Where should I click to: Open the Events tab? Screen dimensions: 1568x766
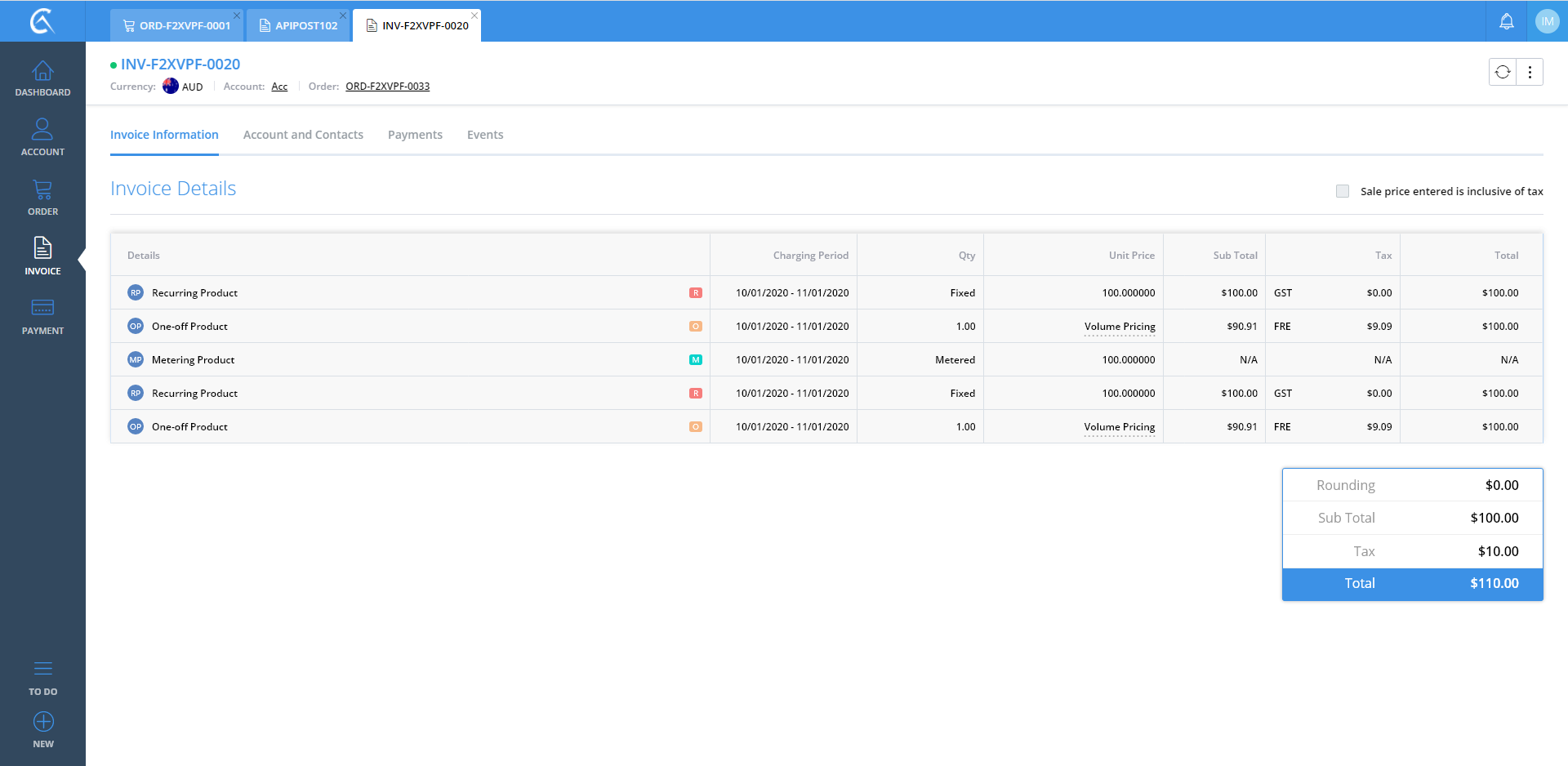click(x=485, y=135)
